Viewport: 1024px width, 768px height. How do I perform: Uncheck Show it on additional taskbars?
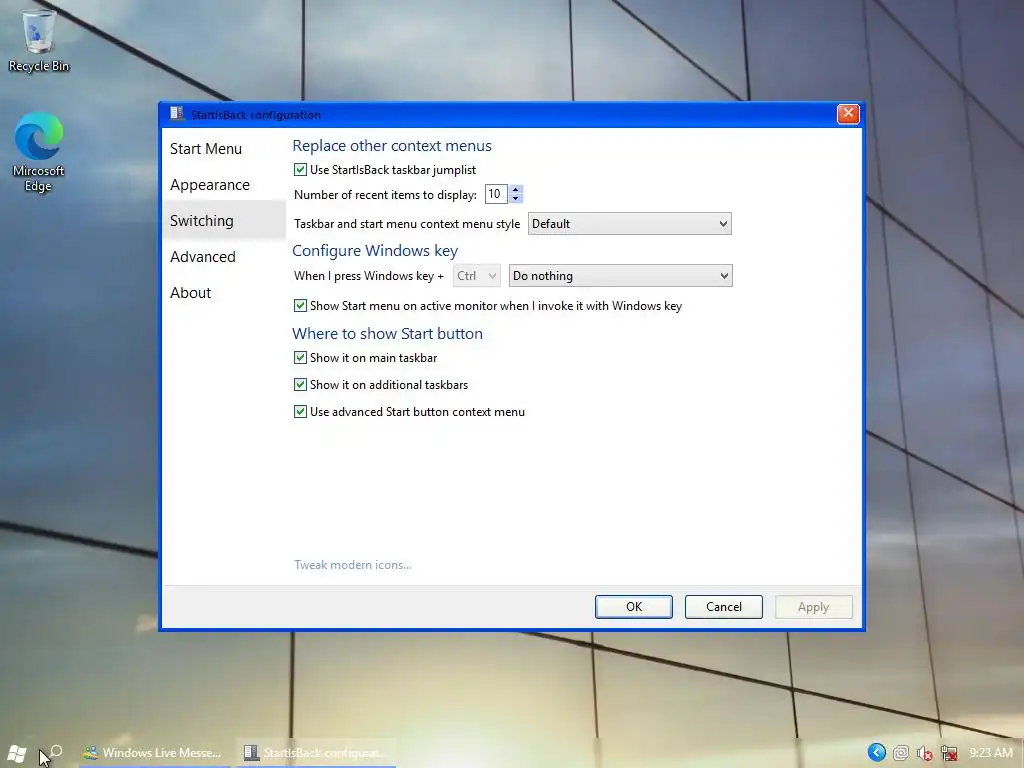coord(300,385)
